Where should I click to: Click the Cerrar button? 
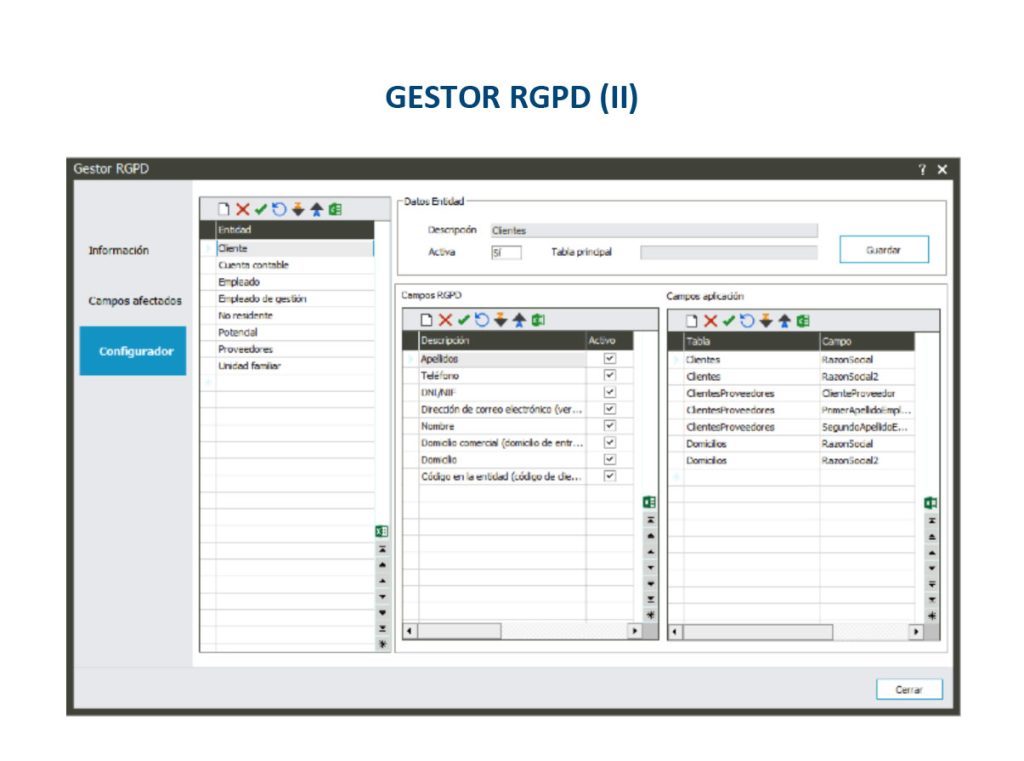coord(909,689)
